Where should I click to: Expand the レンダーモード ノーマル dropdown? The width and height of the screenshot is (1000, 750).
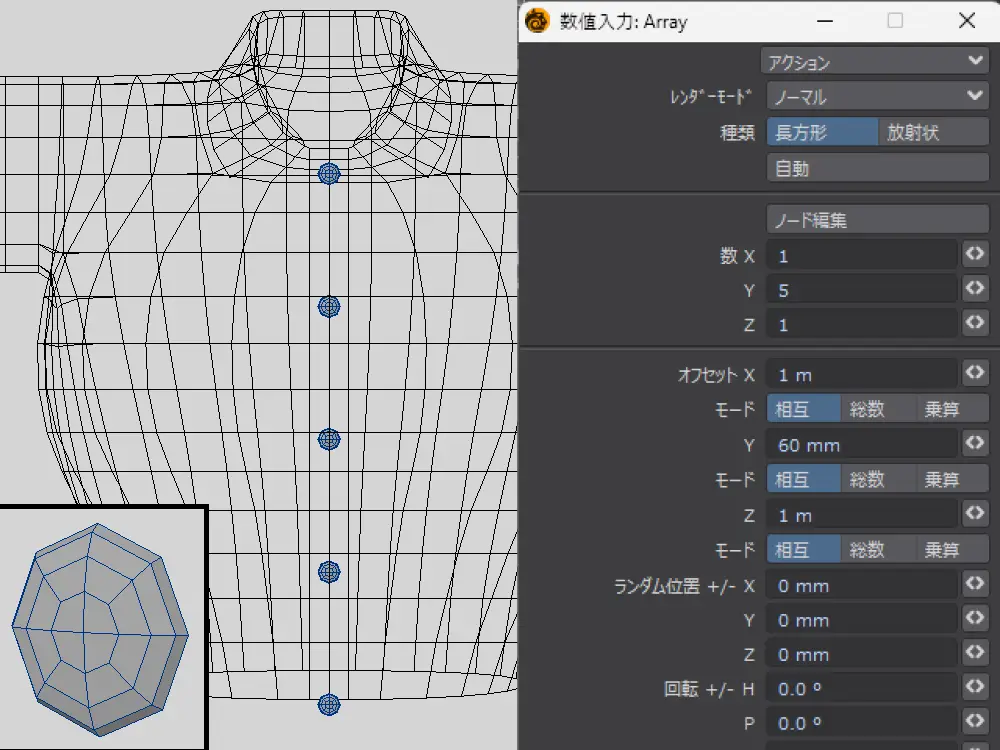pos(876,97)
